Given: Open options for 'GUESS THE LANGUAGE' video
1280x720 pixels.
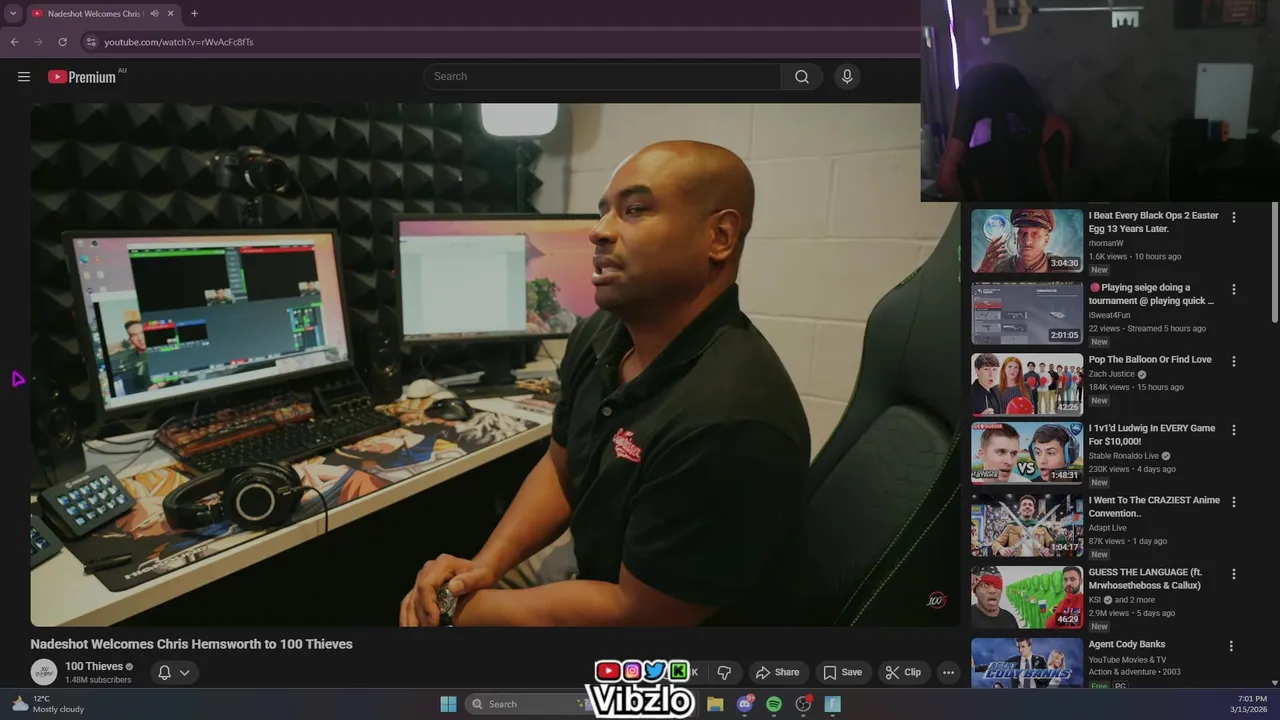Looking at the screenshot, I should pyautogui.click(x=1233, y=574).
